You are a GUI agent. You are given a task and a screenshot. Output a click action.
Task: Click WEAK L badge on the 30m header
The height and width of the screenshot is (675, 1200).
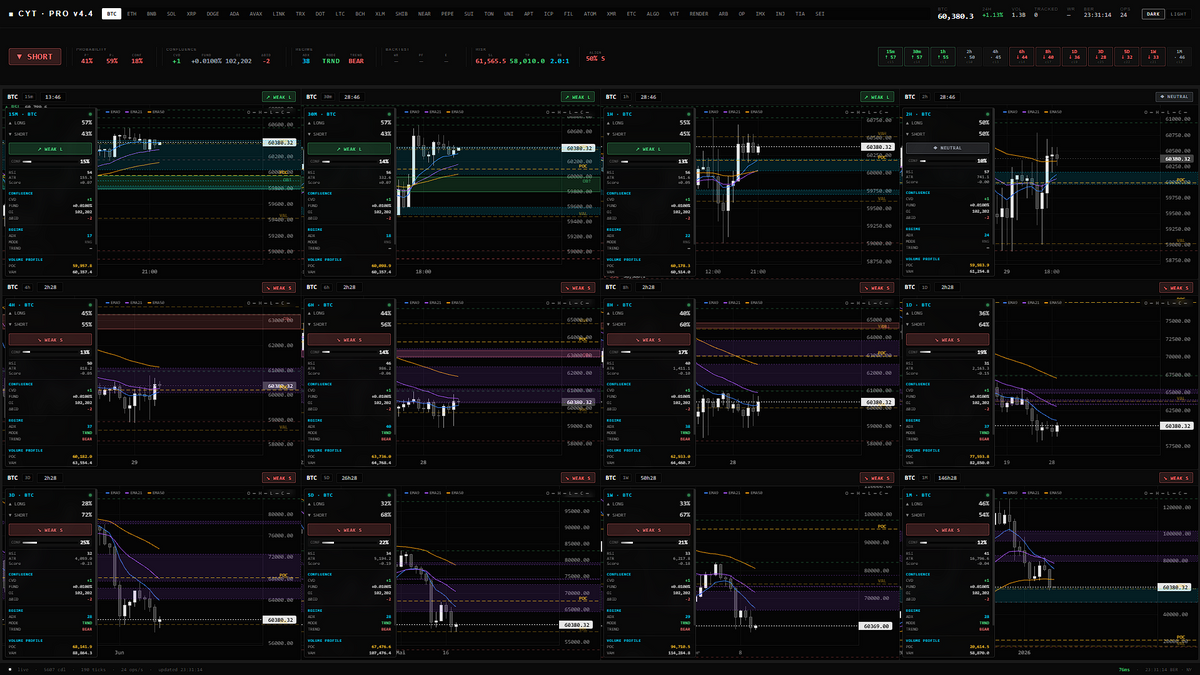(578, 97)
